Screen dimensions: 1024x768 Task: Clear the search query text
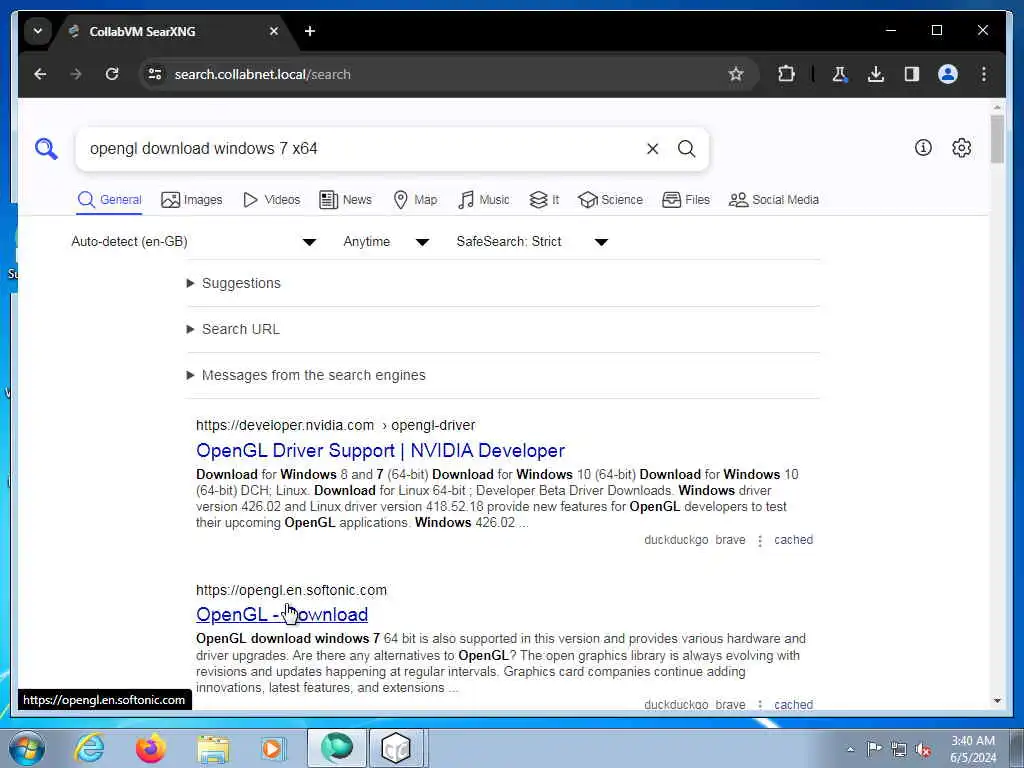652,149
